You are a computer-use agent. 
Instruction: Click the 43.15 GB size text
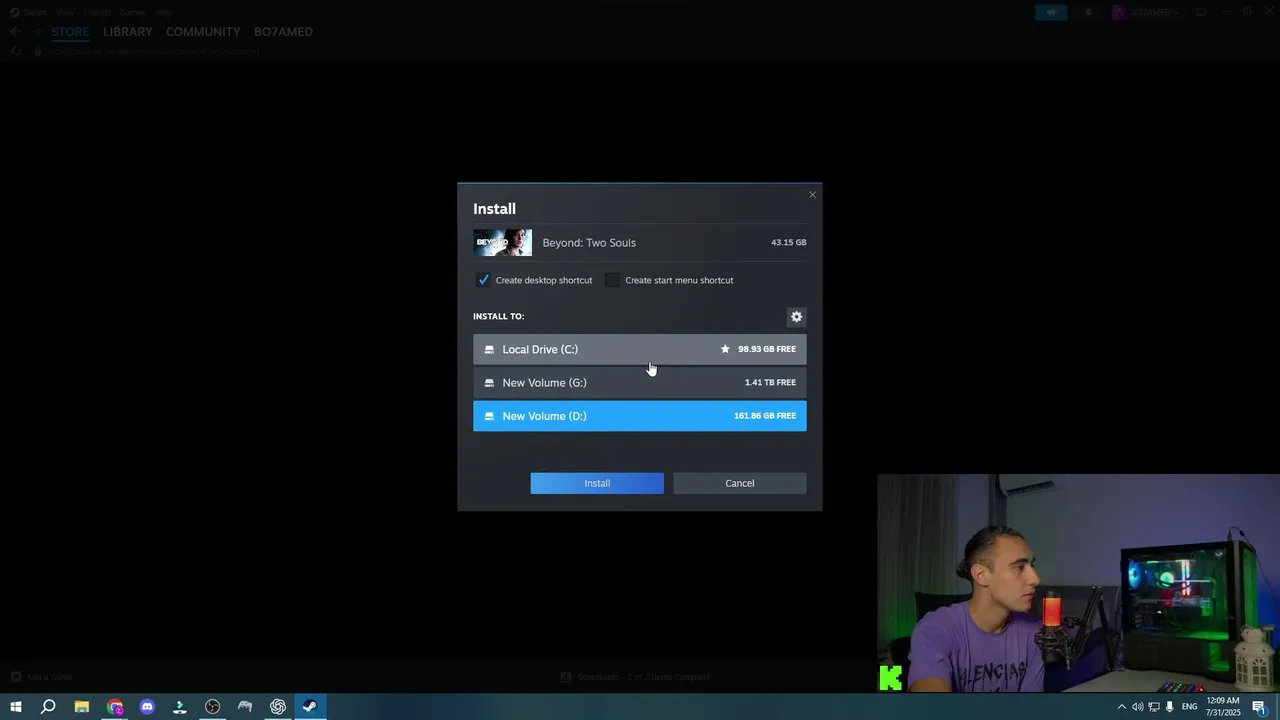[x=788, y=243]
